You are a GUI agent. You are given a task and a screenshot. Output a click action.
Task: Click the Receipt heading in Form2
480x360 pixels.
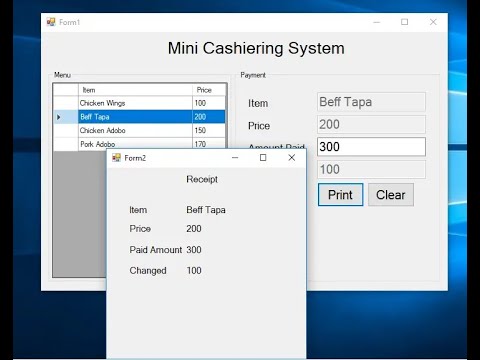(x=202, y=179)
